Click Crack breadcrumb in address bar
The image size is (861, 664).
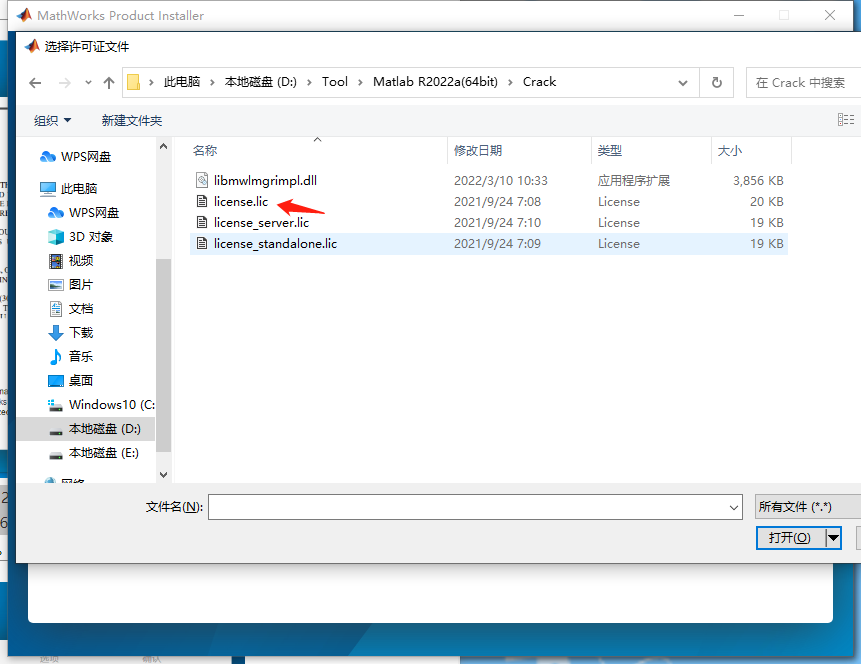(x=539, y=82)
